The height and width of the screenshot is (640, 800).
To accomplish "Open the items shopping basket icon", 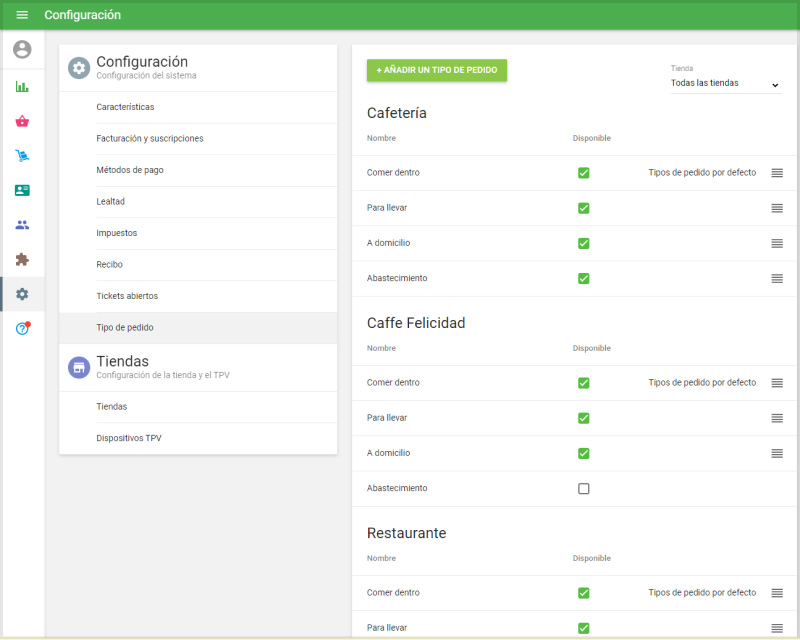I will click(22, 121).
